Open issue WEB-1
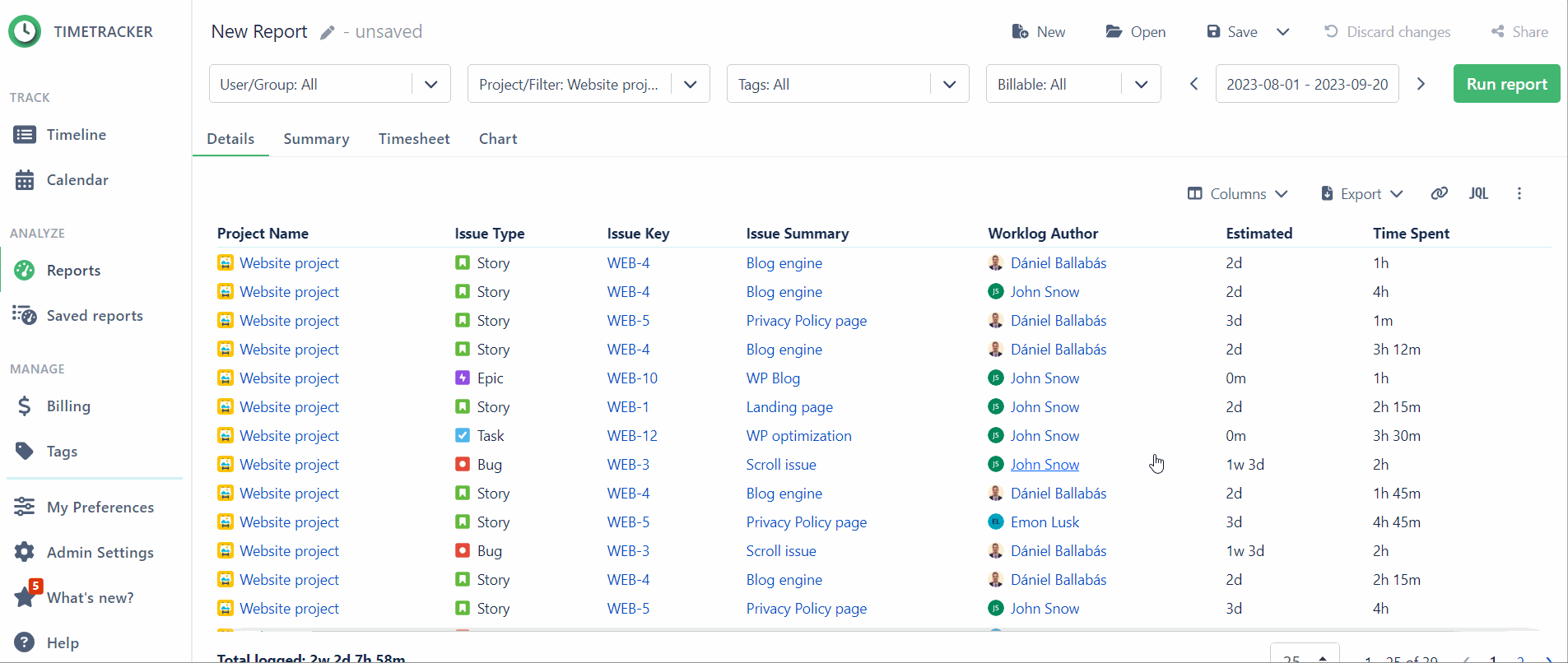The image size is (1568, 663). (628, 407)
